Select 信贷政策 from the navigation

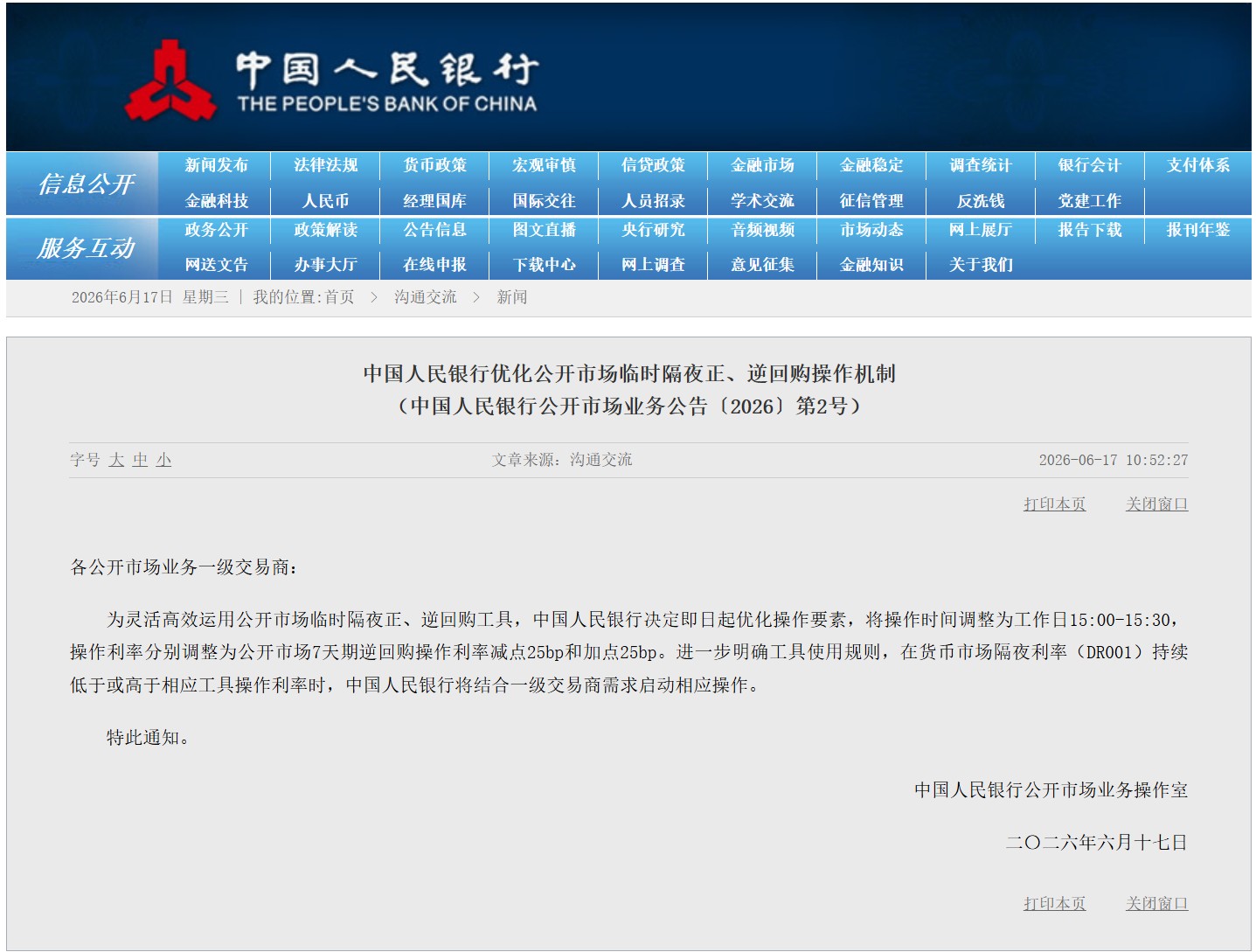pos(653,165)
